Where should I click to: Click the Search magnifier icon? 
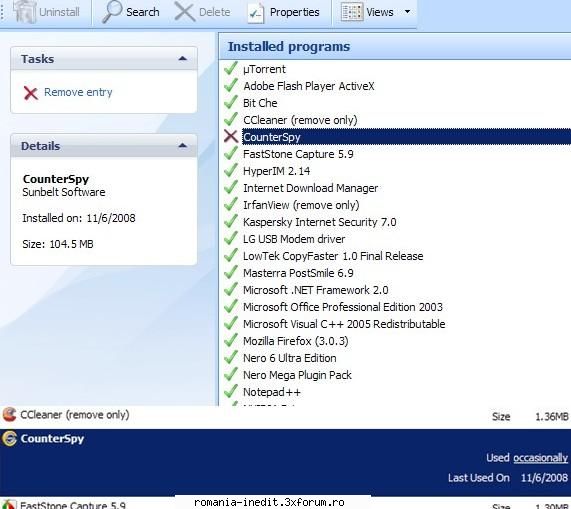[x=112, y=12]
